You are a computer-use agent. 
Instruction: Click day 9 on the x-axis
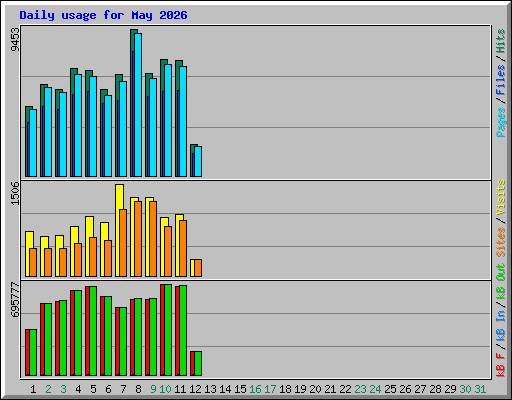[x=153, y=389]
